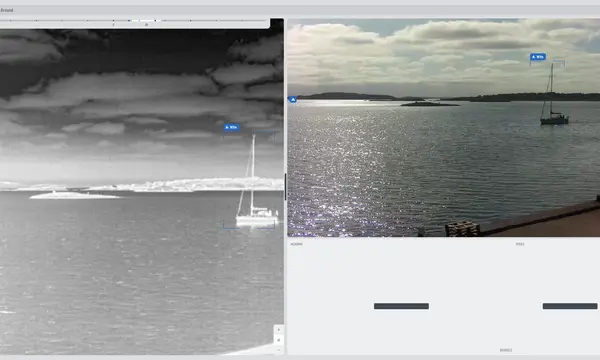This screenshot has width=600, height=360.
Task: Click the vertical divider handle between camera views
Action: [285, 186]
